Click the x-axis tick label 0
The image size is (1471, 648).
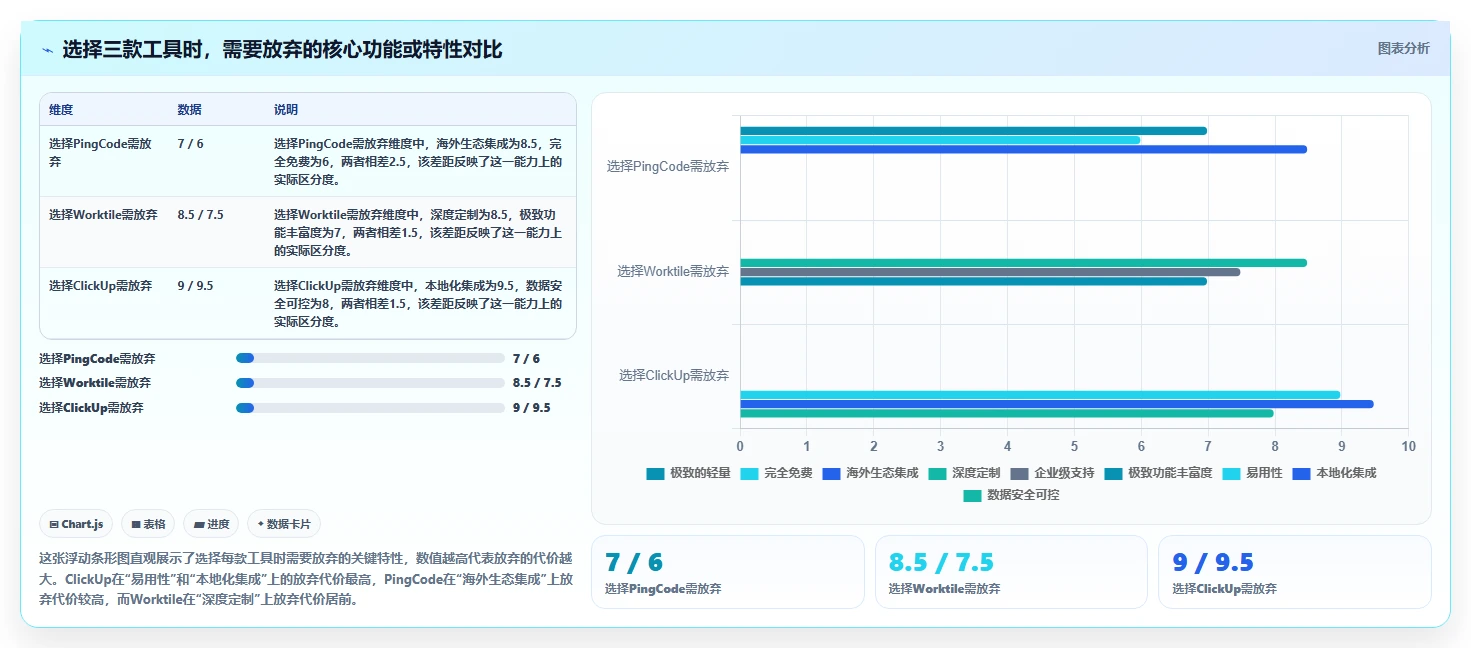(740, 446)
